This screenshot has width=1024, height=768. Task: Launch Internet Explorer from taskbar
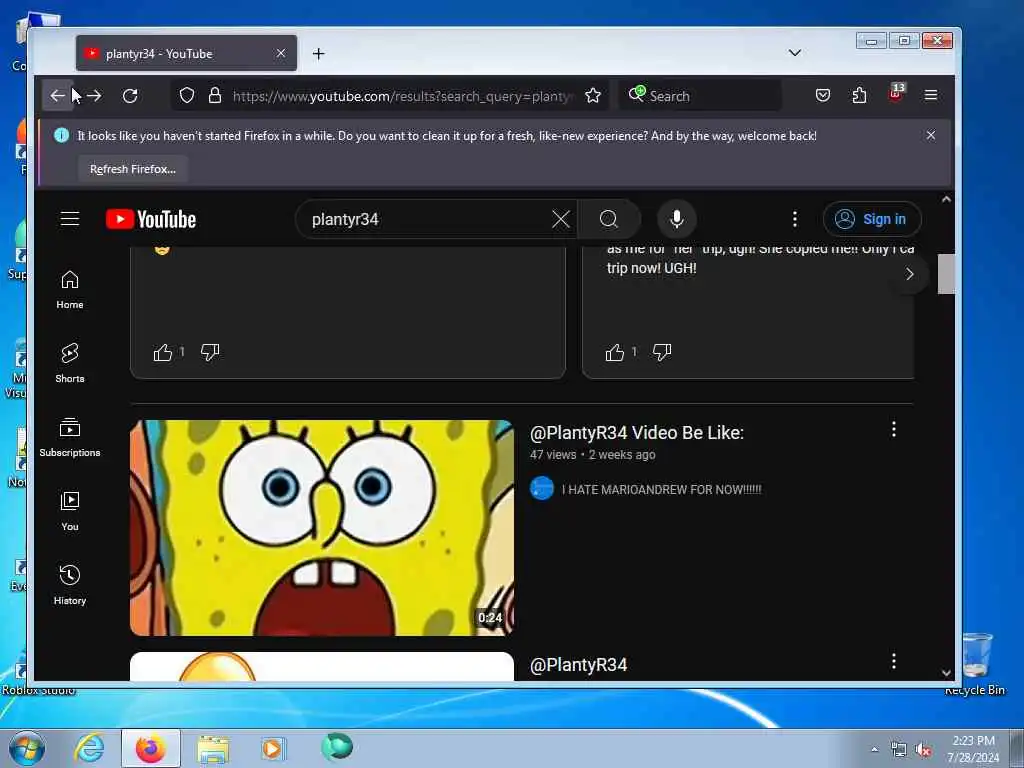tap(89, 748)
